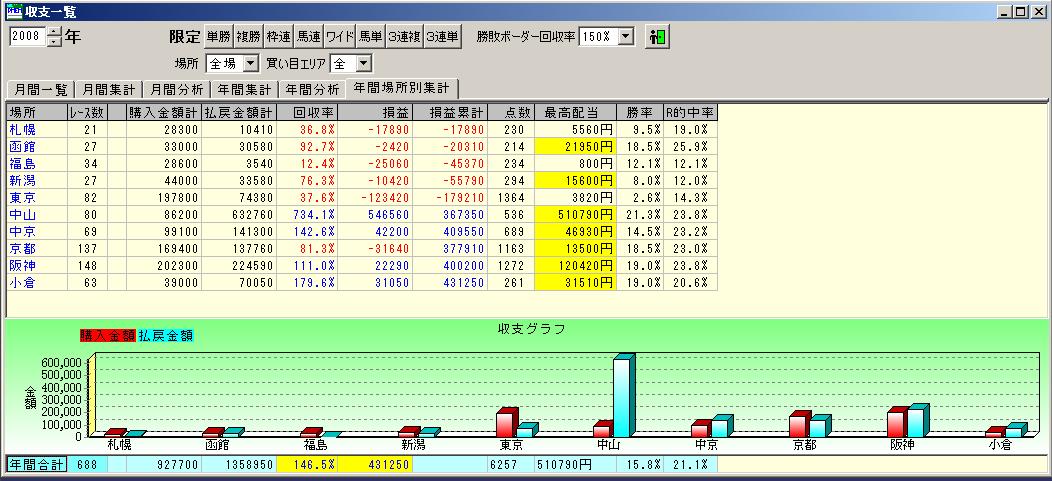Toggle the ワイド bet type filter
Screen dimensions: 1052x481
pyautogui.click(x=340, y=37)
